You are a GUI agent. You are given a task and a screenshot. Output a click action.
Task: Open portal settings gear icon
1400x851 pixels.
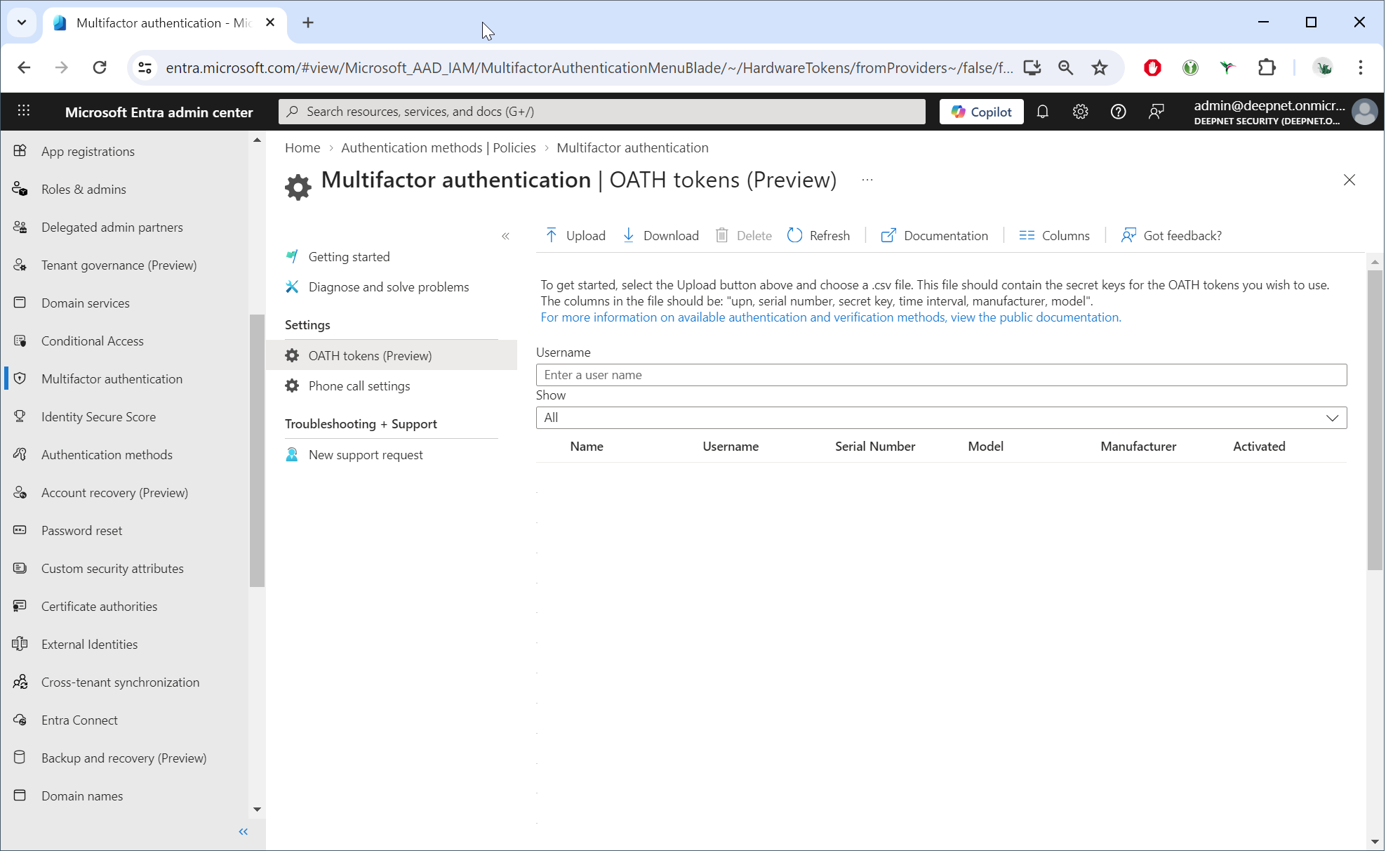click(1080, 112)
